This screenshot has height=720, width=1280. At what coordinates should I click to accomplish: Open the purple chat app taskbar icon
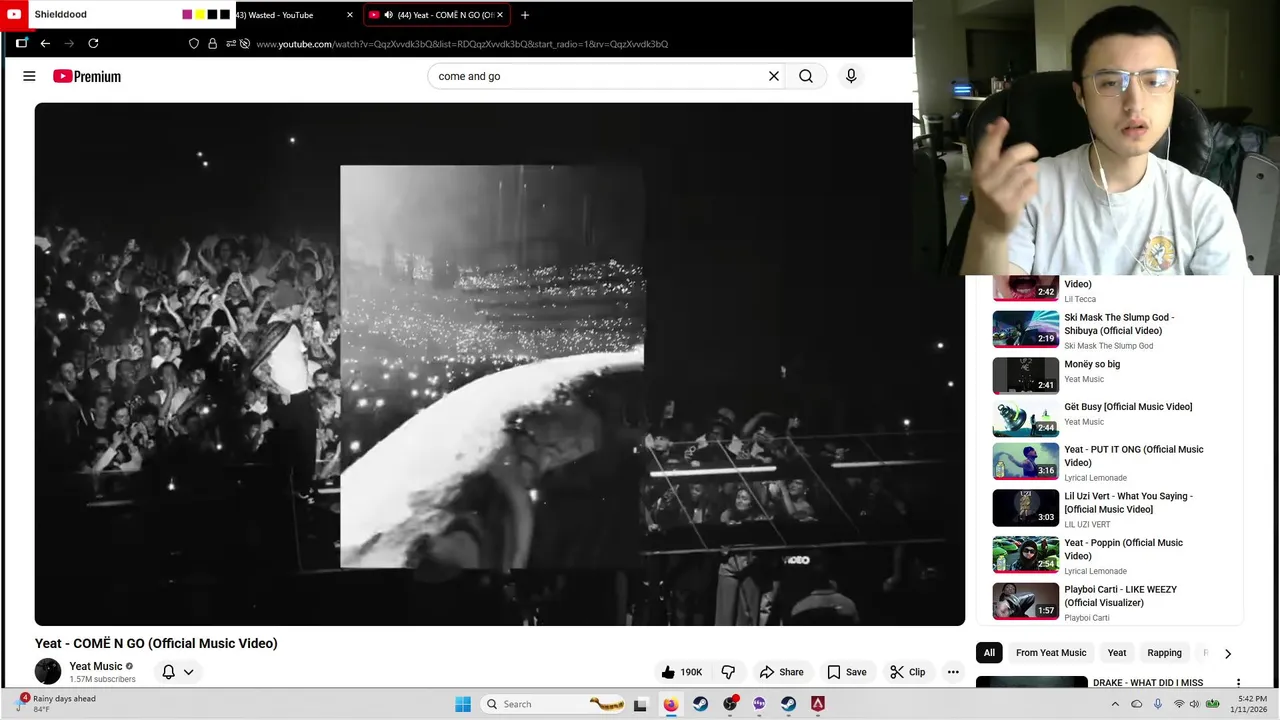click(759, 704)
